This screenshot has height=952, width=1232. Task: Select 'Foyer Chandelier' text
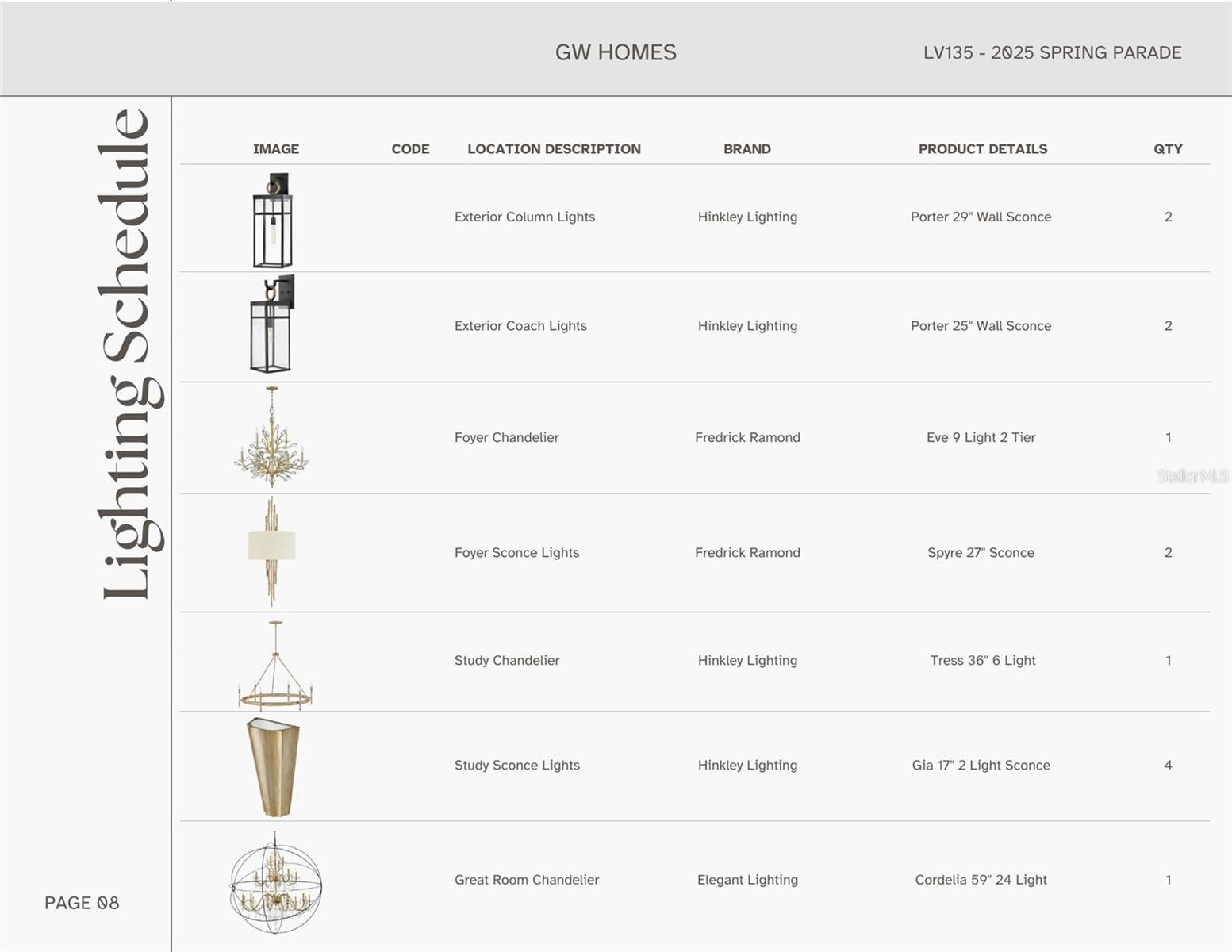click(506, 437)
